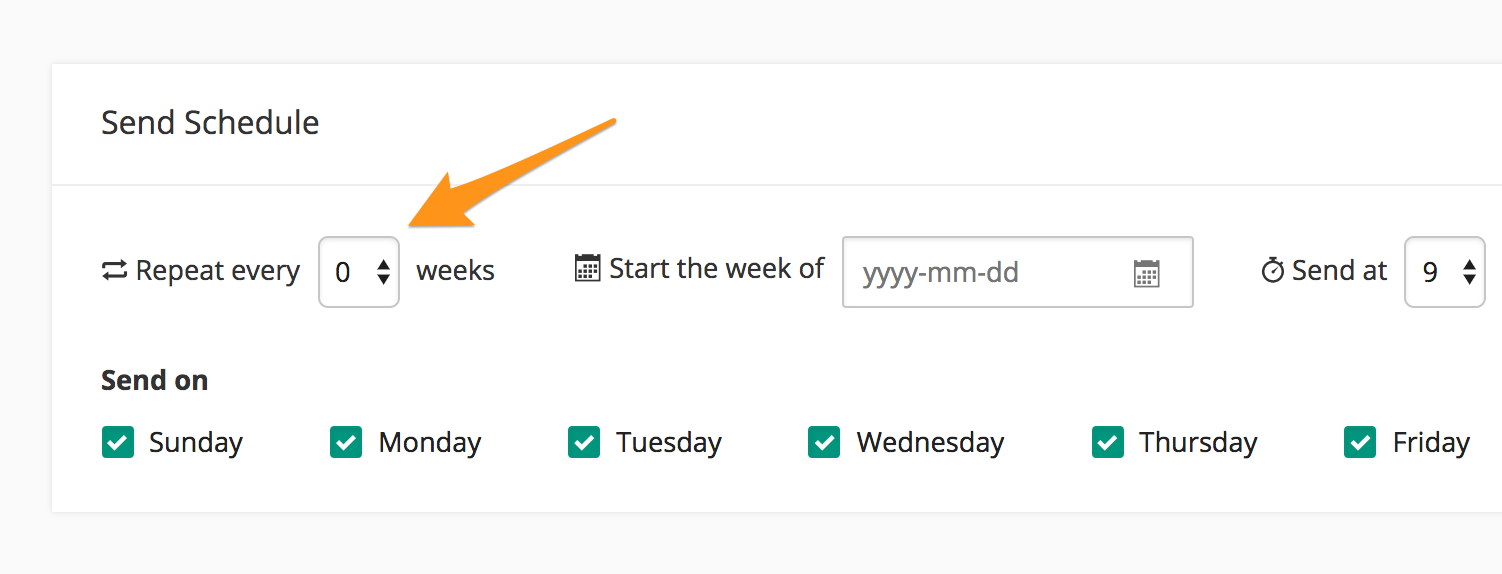This screenshot has height=574, width=1502.
Task: Toggle the Thursday checkbox off
Action: pos(1108,442)
